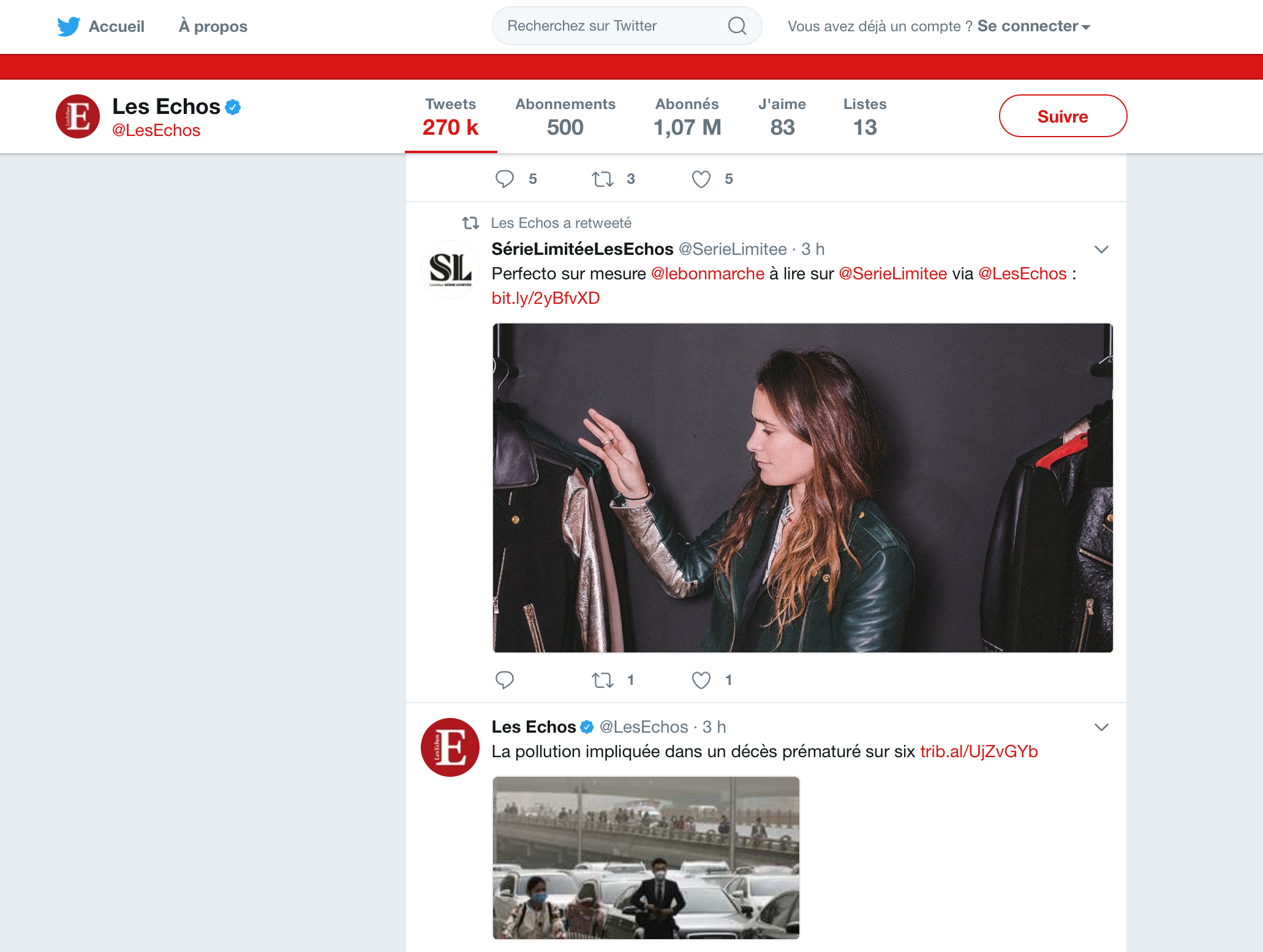This screenshot has height=952, width=1263.
Task: Click the reply bubble showing 5 replies
Action: pyautogui.click(x=504, y=179)
